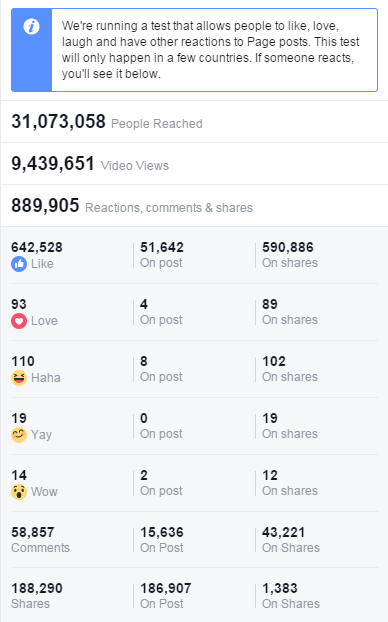This screenshot has width=388, height=622.
Task: Click the Yay smiling emoji icon
Action: coord(19,435)
